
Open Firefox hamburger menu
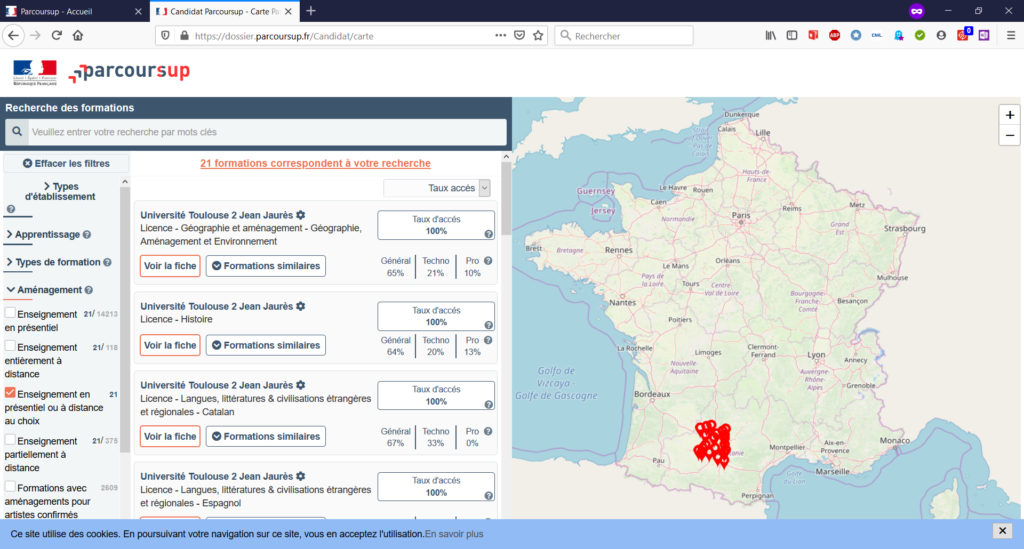(1011, 35)
